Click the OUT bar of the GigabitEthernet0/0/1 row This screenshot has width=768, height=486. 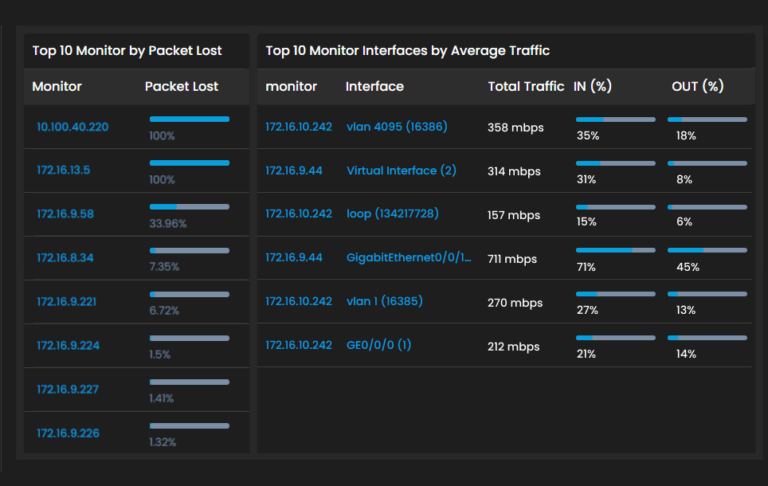(x=707, y=250)
